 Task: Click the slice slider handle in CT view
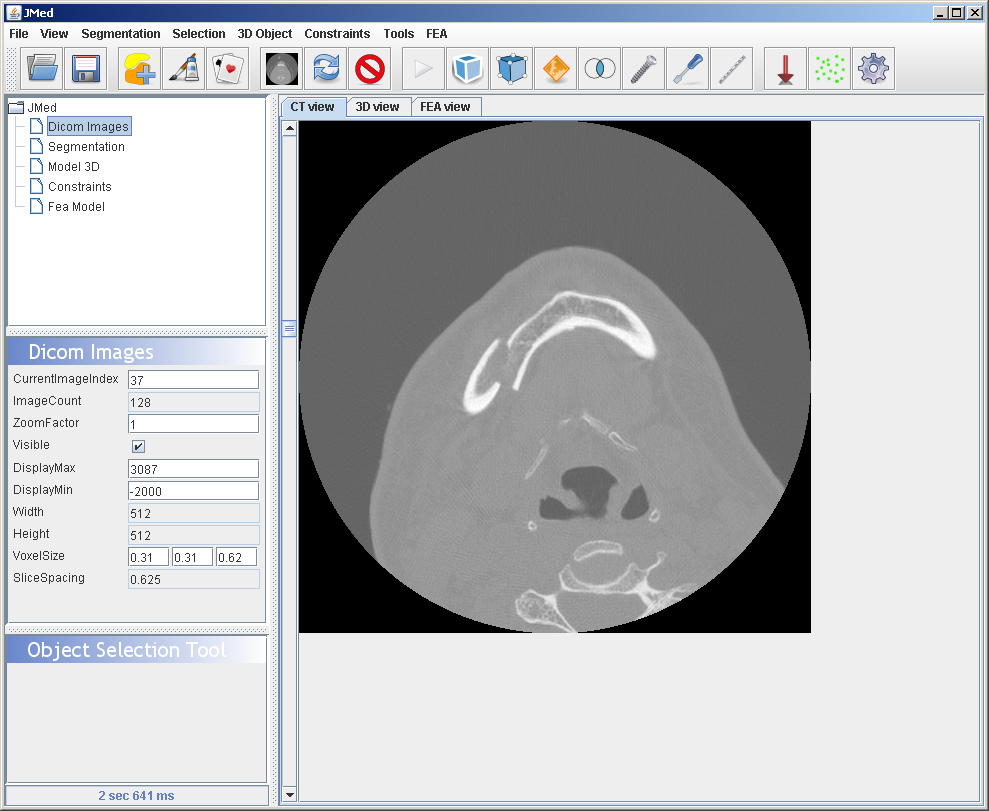click(x=290, y=328)
